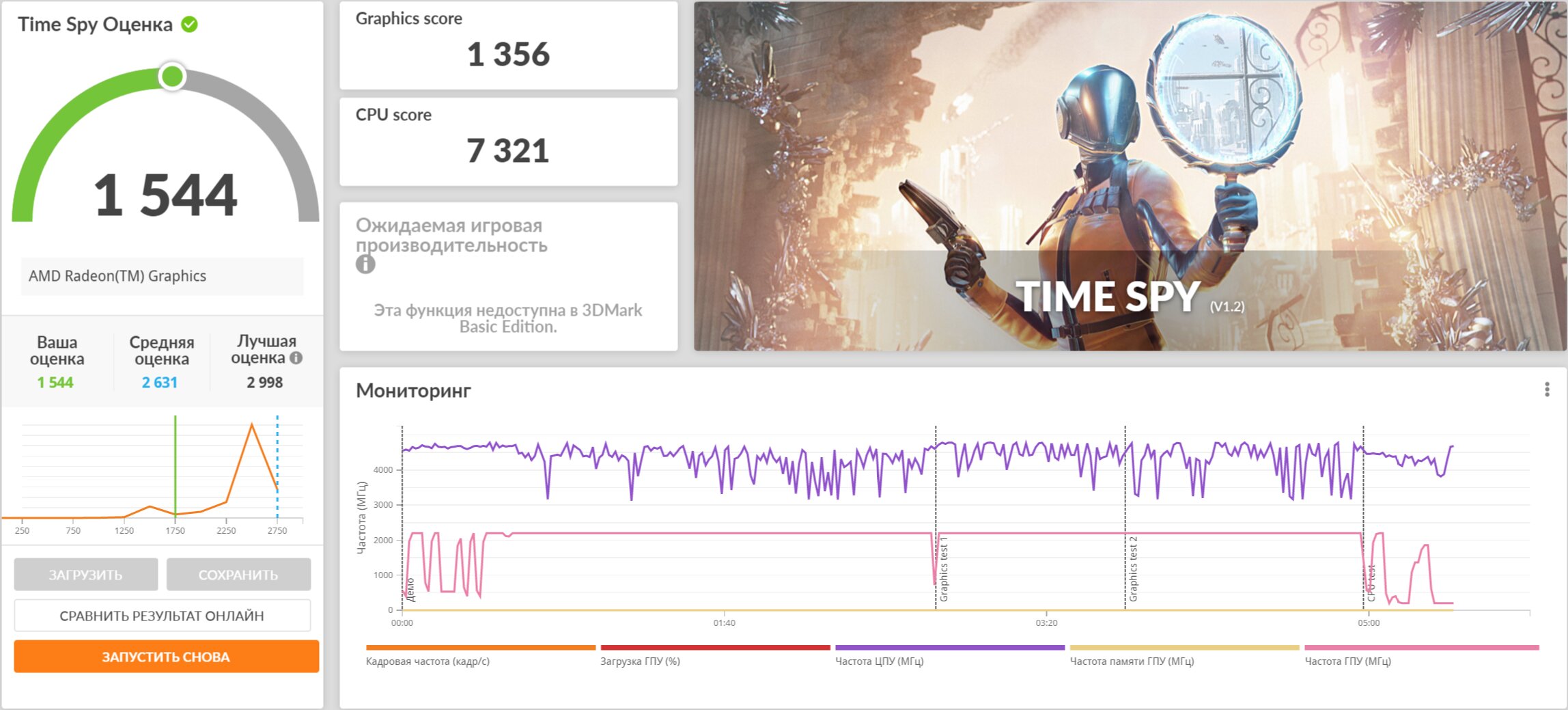Image resolution: width=1568 pixels, height=710 pixels.
Task: Click the orange peak in score distribution chart
Action: (x=252, y=425)
